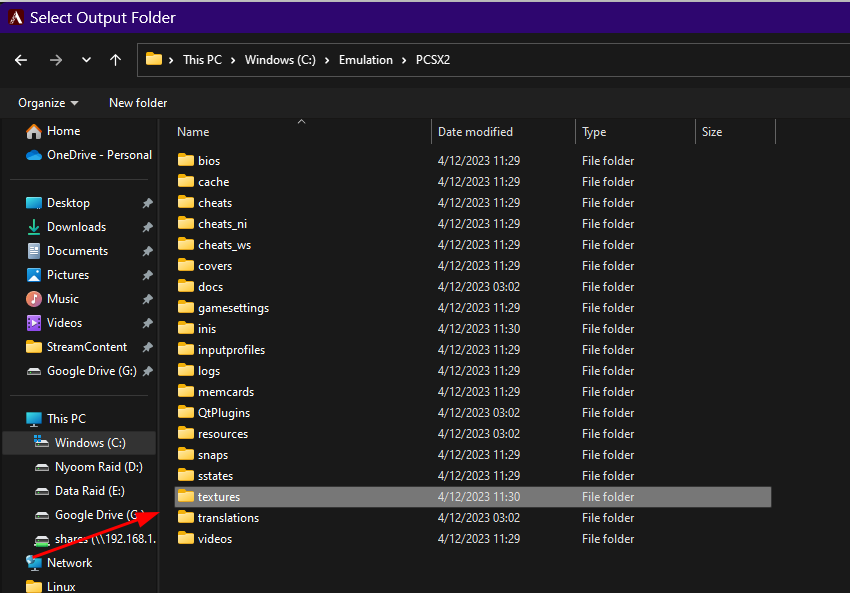Click the pin icon beside StreamContent

147,347
